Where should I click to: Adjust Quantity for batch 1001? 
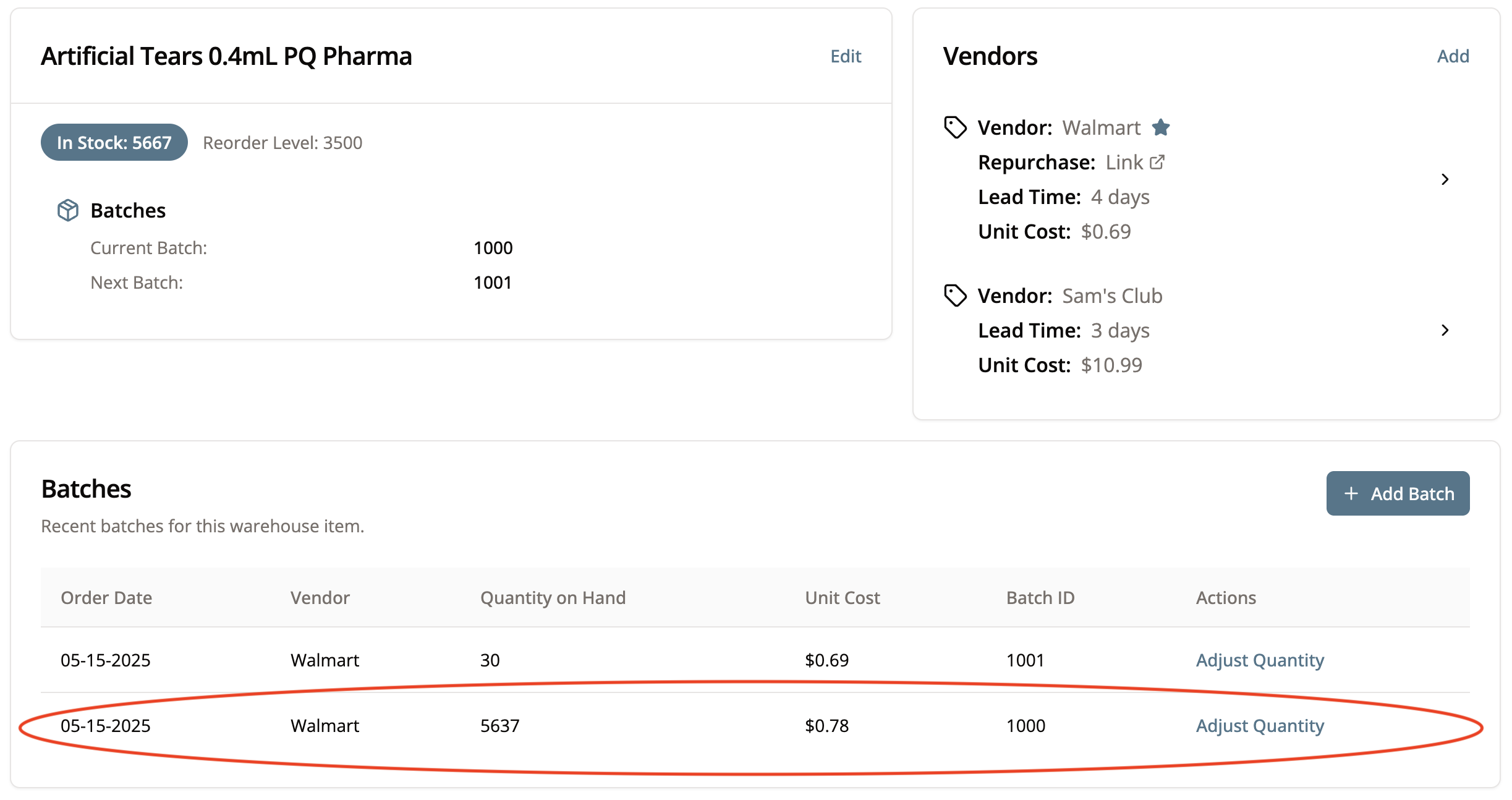(x=1259, y=660)
